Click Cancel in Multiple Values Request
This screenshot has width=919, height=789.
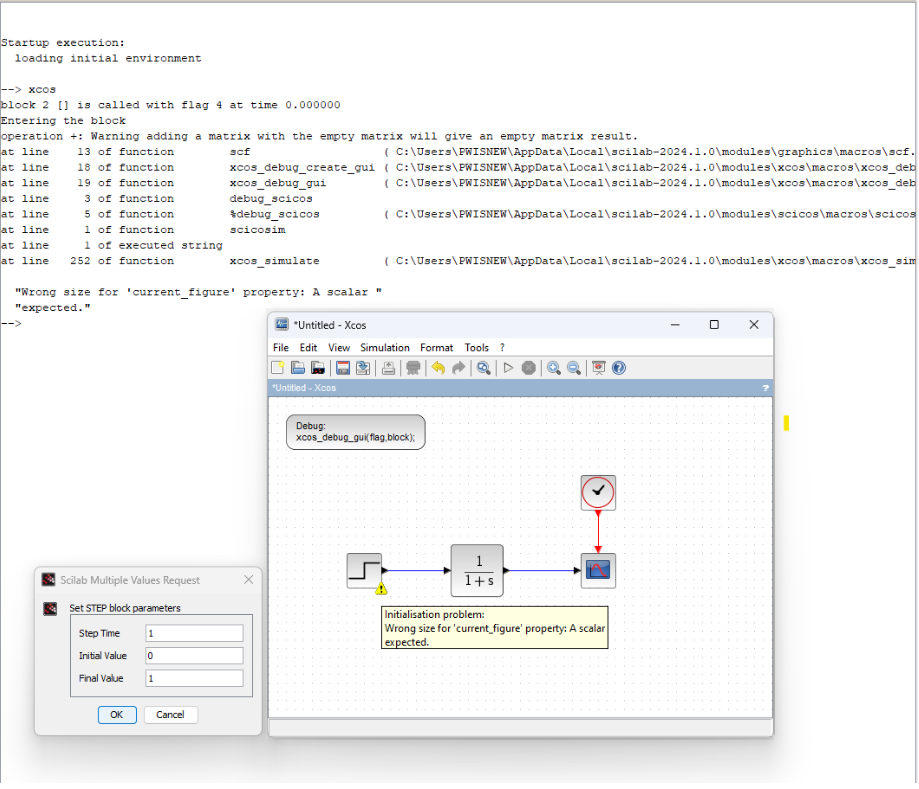coord(170,715)
